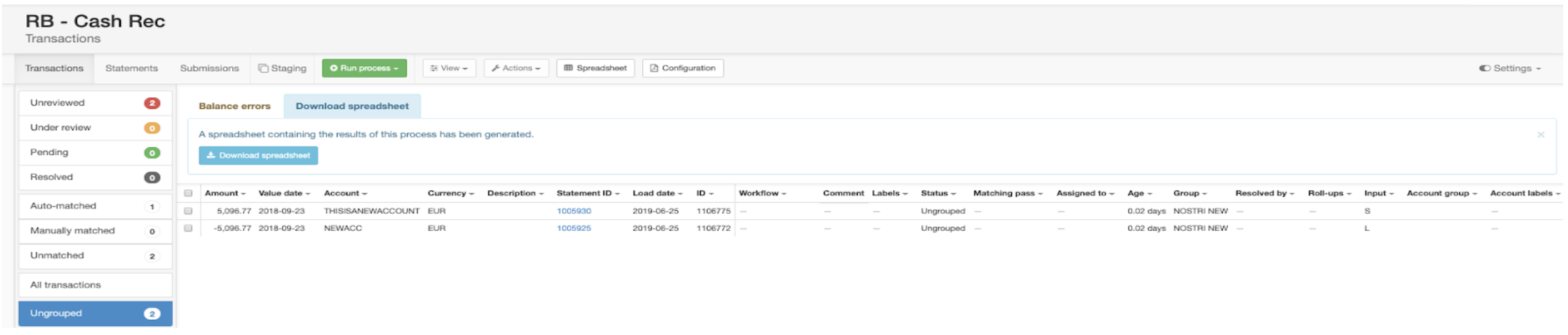The height and width of the screenshot is (335, 1568).
Task: Check the row for transaction 1106775
Action: tap(188, 212)
